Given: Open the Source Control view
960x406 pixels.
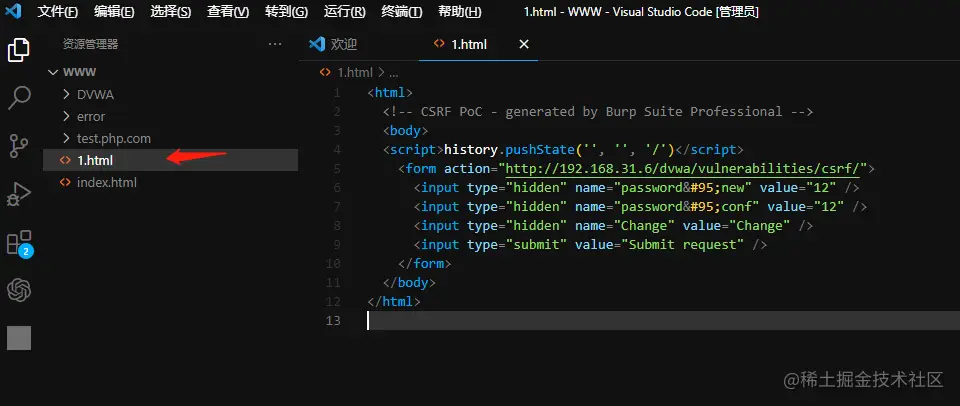Looking at the screenshot, I should [x=18, y=146].
